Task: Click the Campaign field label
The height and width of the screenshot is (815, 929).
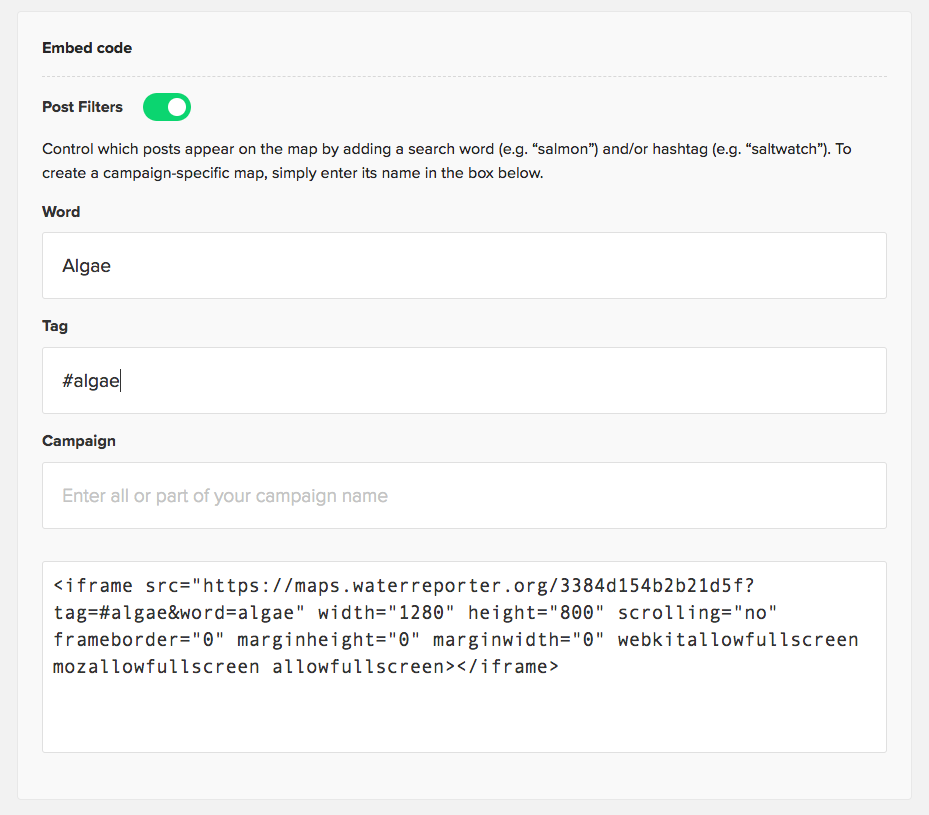Action: tap(79, 441)
